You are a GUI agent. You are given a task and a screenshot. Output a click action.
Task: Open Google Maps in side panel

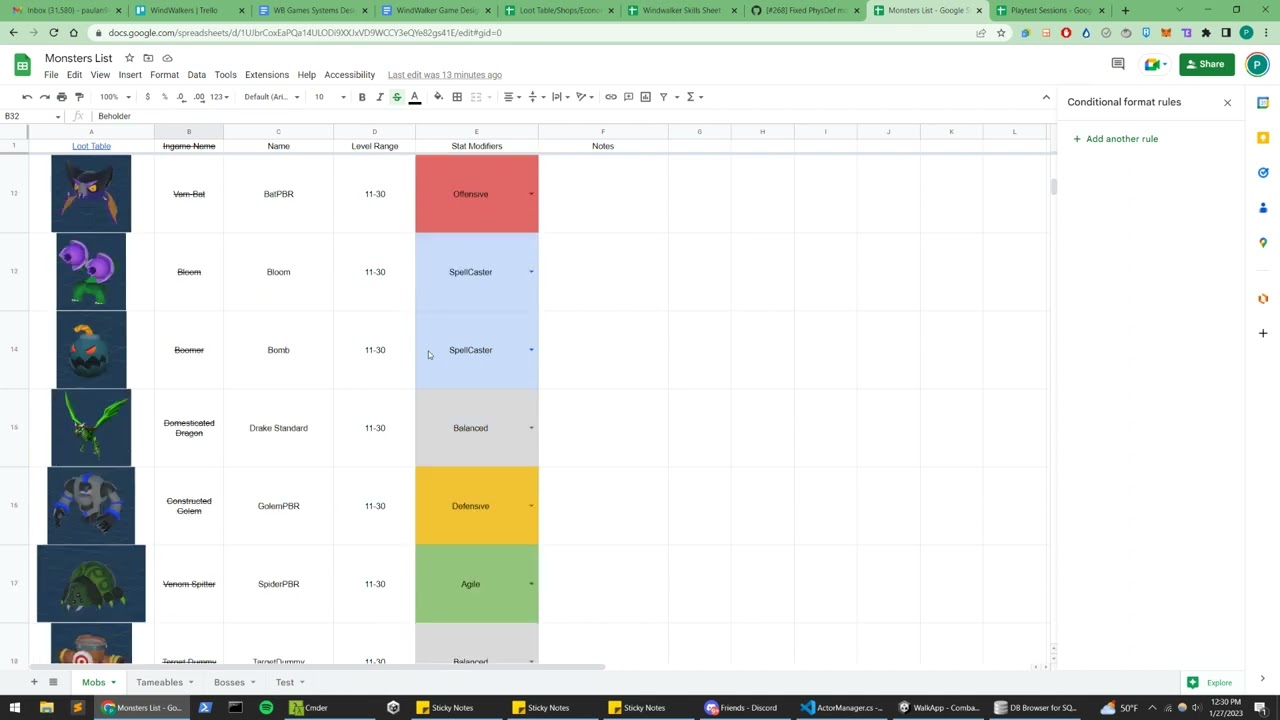(1263, 243)
